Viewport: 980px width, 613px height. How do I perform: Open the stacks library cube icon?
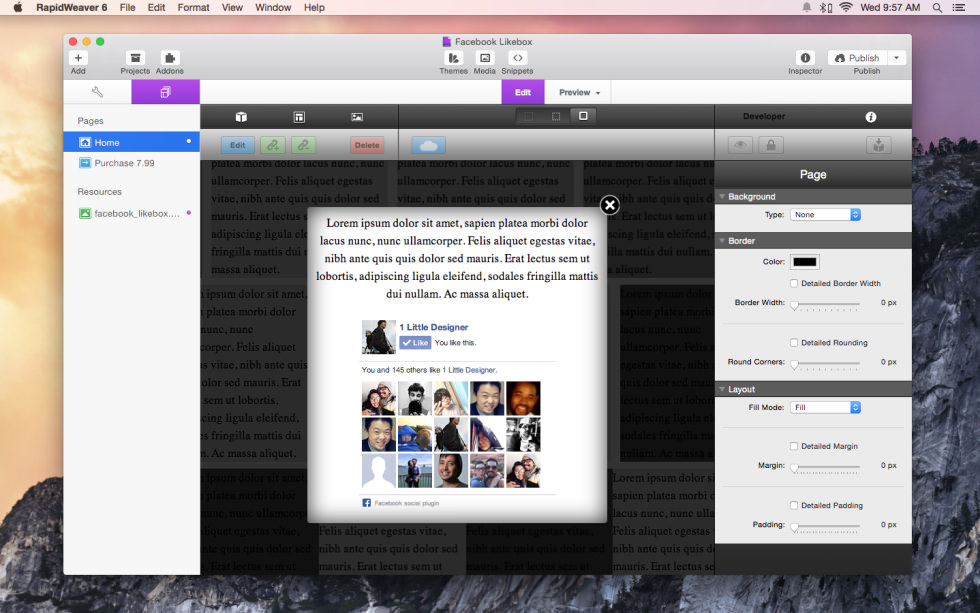241,117
